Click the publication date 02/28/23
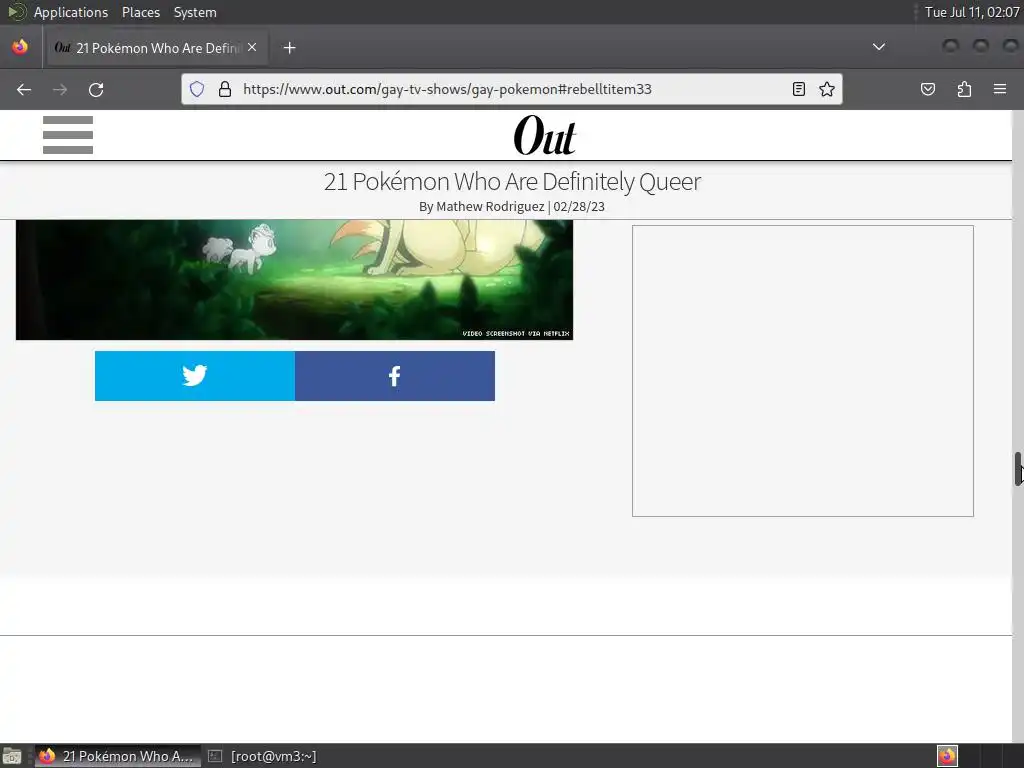 click(579, 206)
